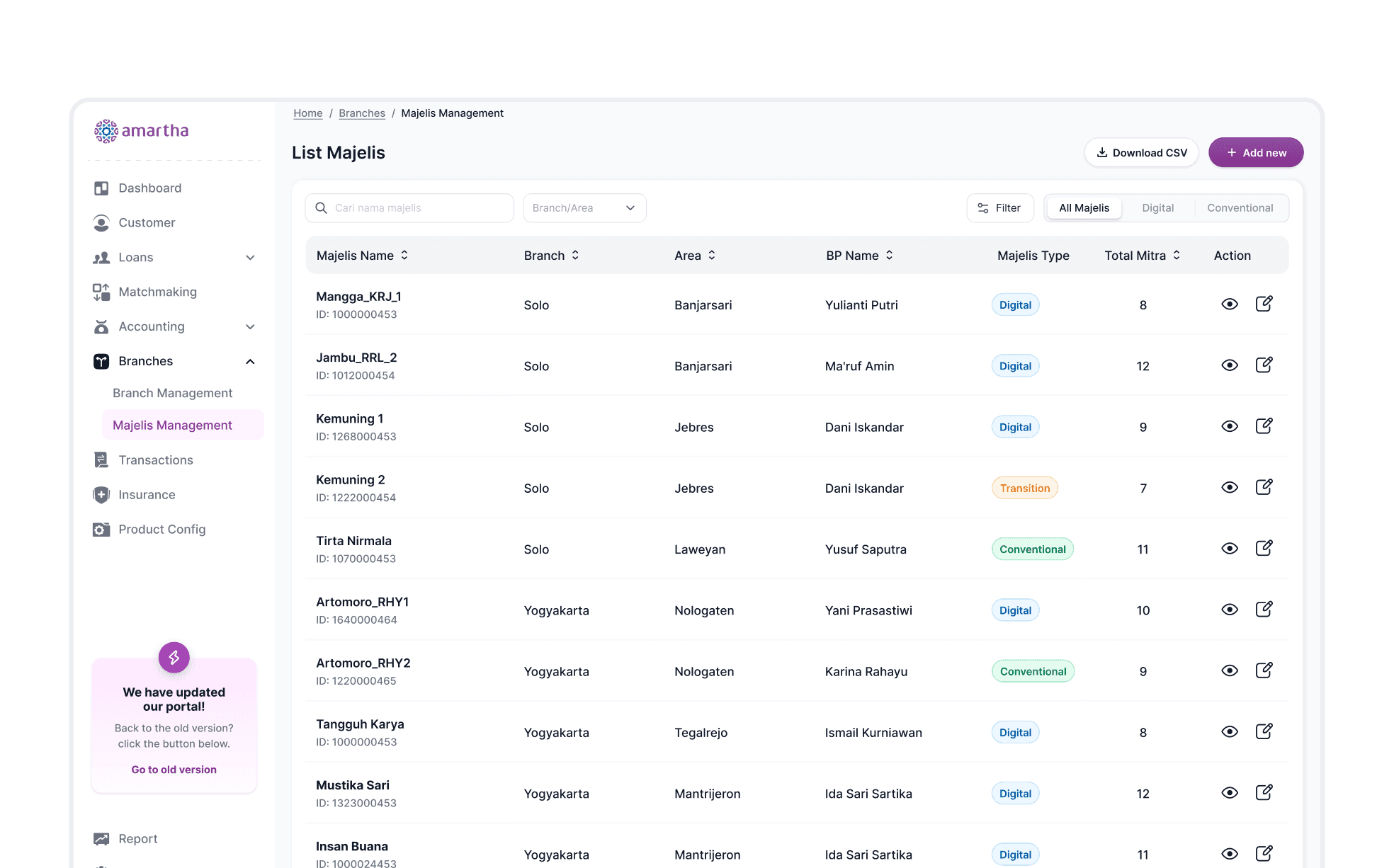Image resolution: width=1394 pixels, height=868 pixels.
Task: Switch to the Digital majelis tab
Action: tap(1157, 208)
